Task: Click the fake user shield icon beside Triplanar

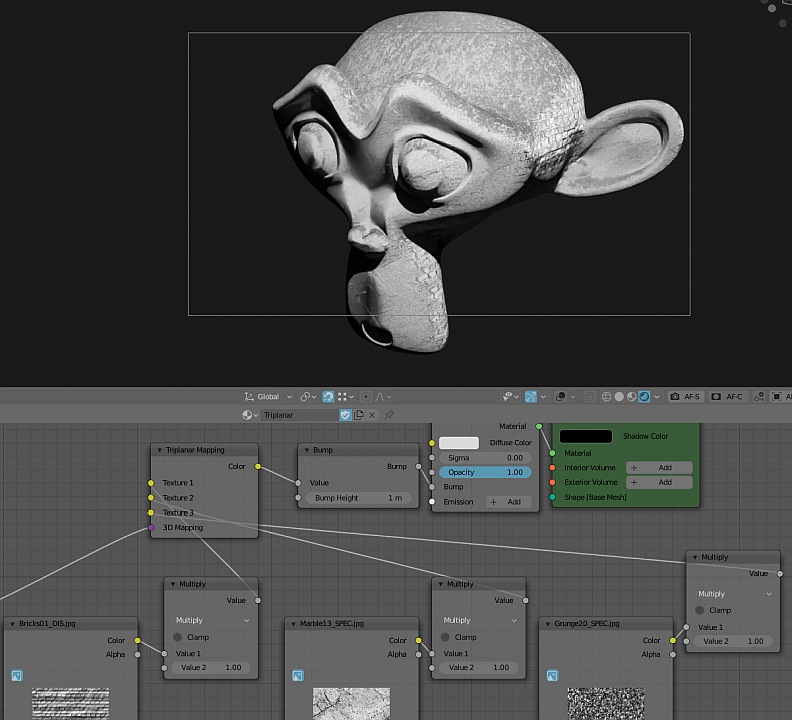Action: point(345,415)
